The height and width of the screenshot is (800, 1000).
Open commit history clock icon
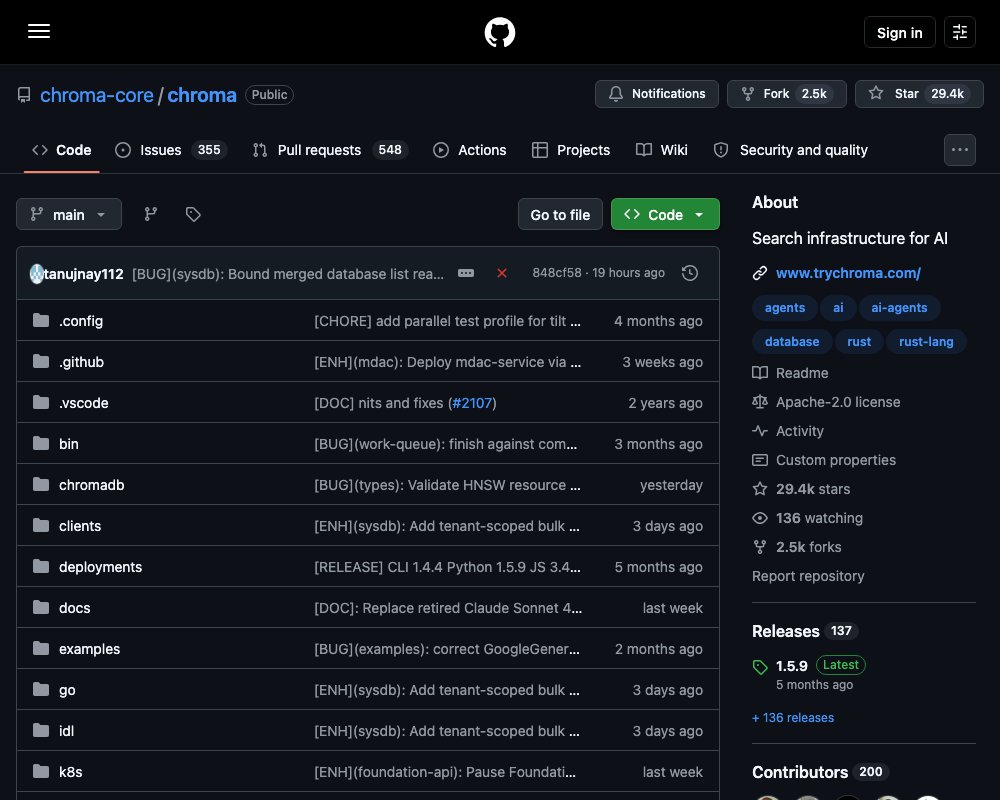[689, 273]
